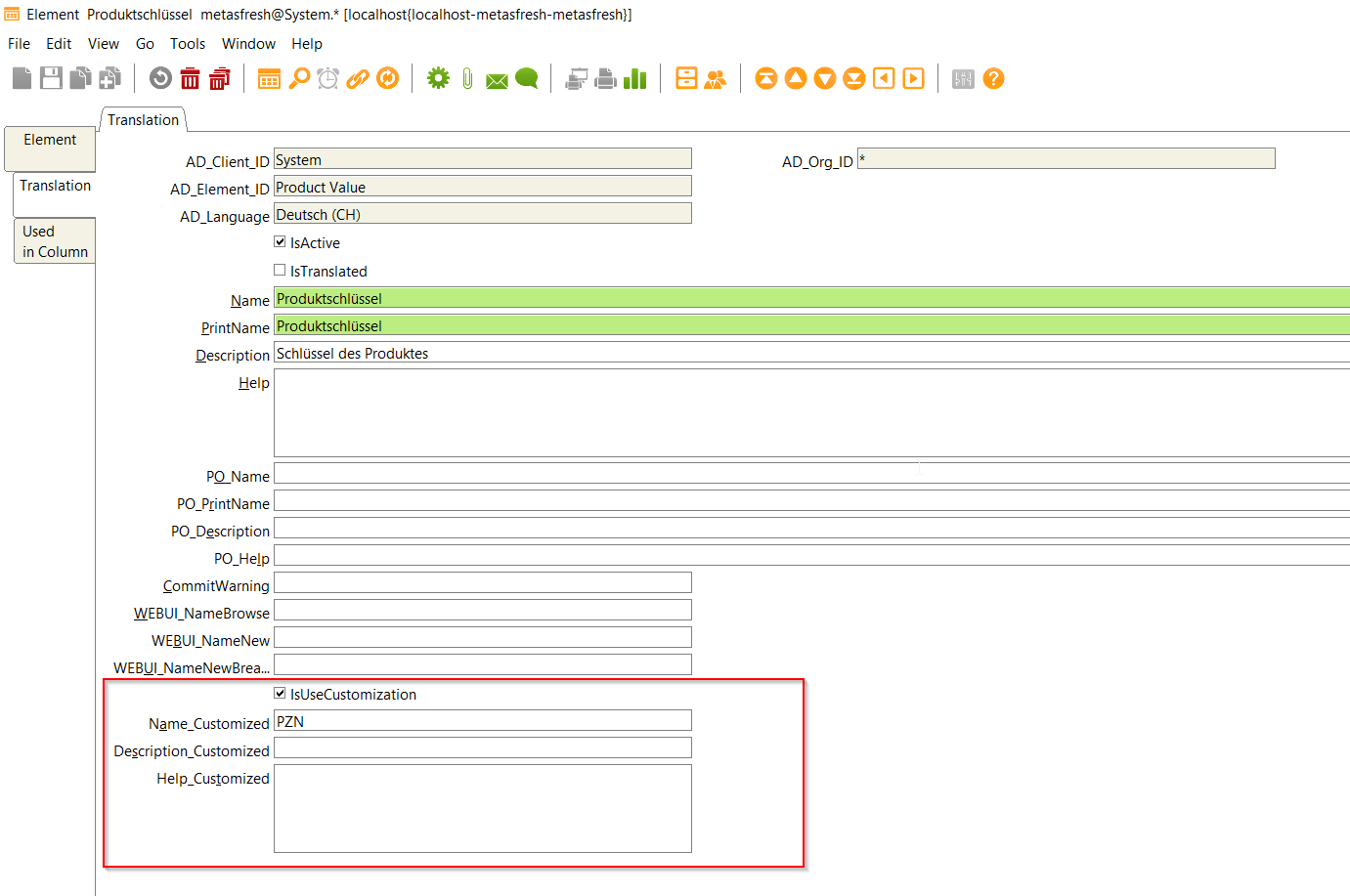Open the Tools menu
The width and height of the screenshot is (1350, 896).
pyautogui.click(x=188, y=44)
